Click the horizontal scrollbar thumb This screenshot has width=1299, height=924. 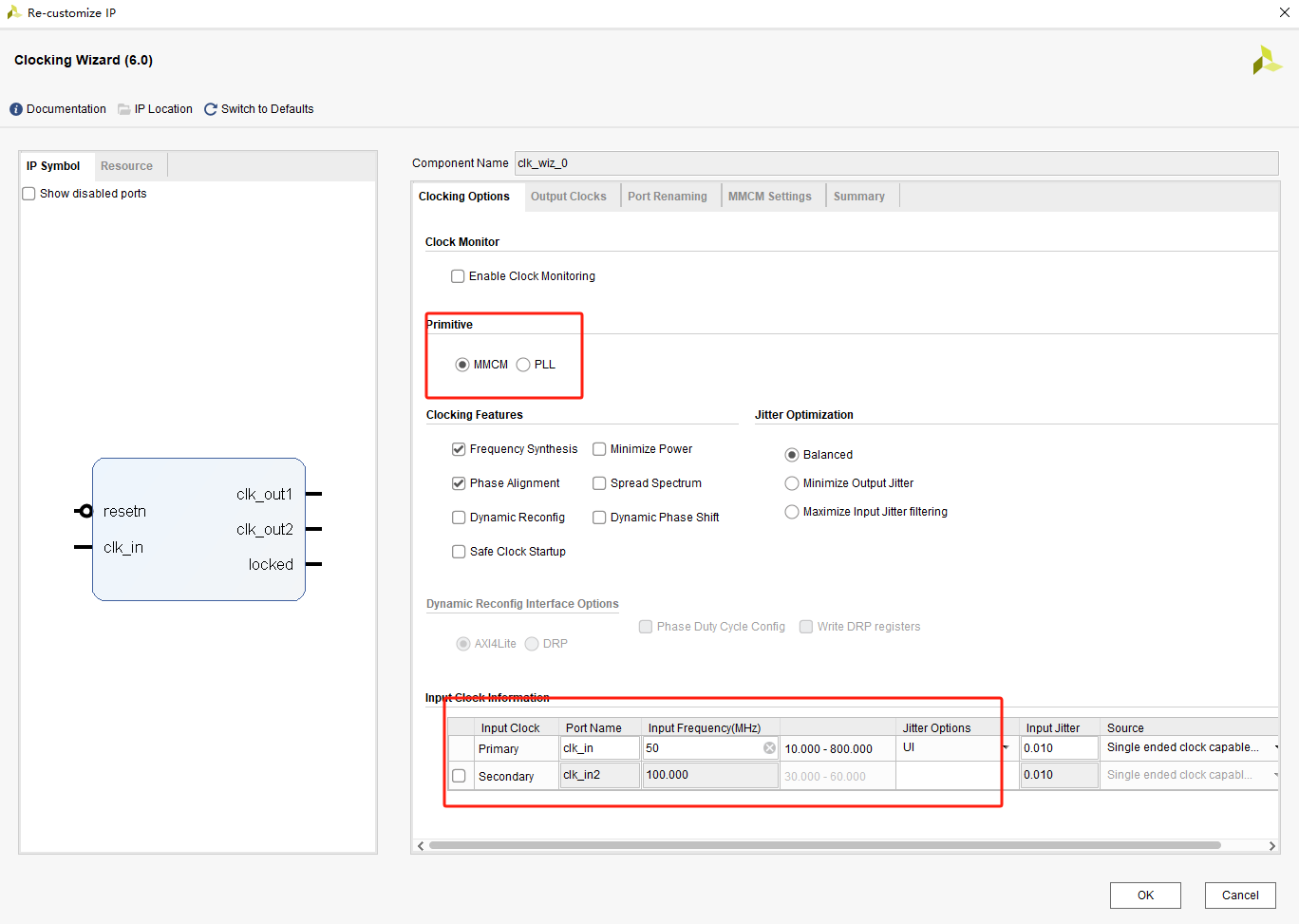pyautogui.click(x=824, y=845)
